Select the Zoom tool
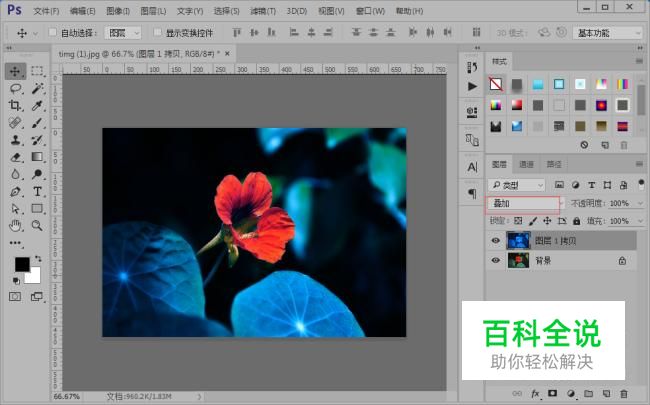The width and height of the screenshot is (650, 405). pos(37,226)
